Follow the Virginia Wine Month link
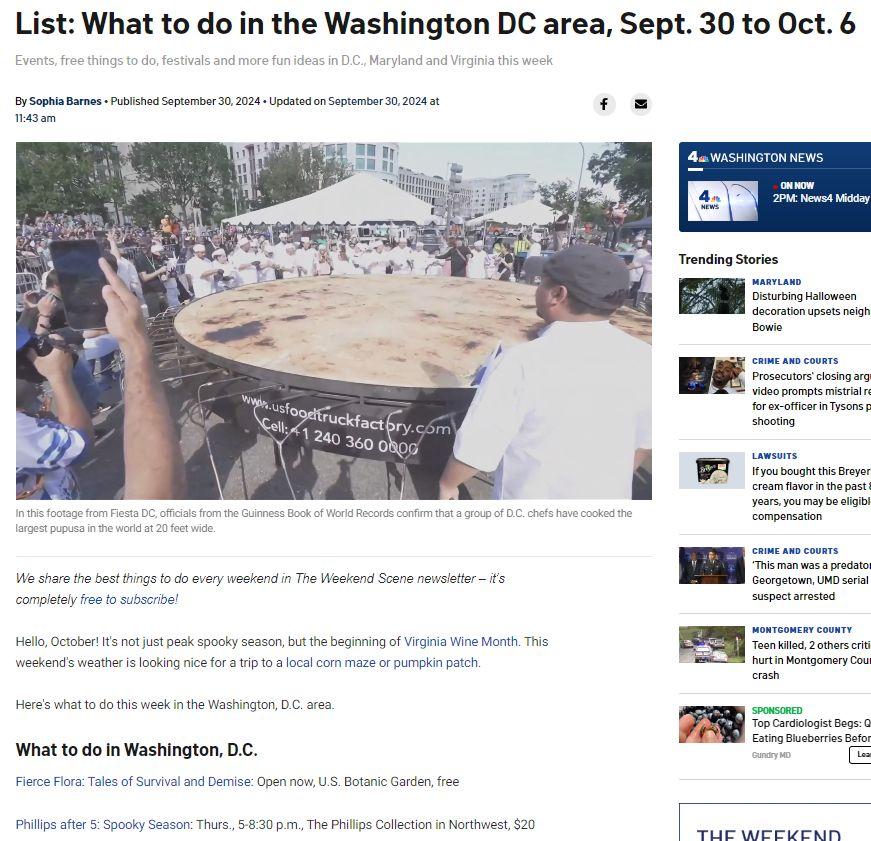 461,642
